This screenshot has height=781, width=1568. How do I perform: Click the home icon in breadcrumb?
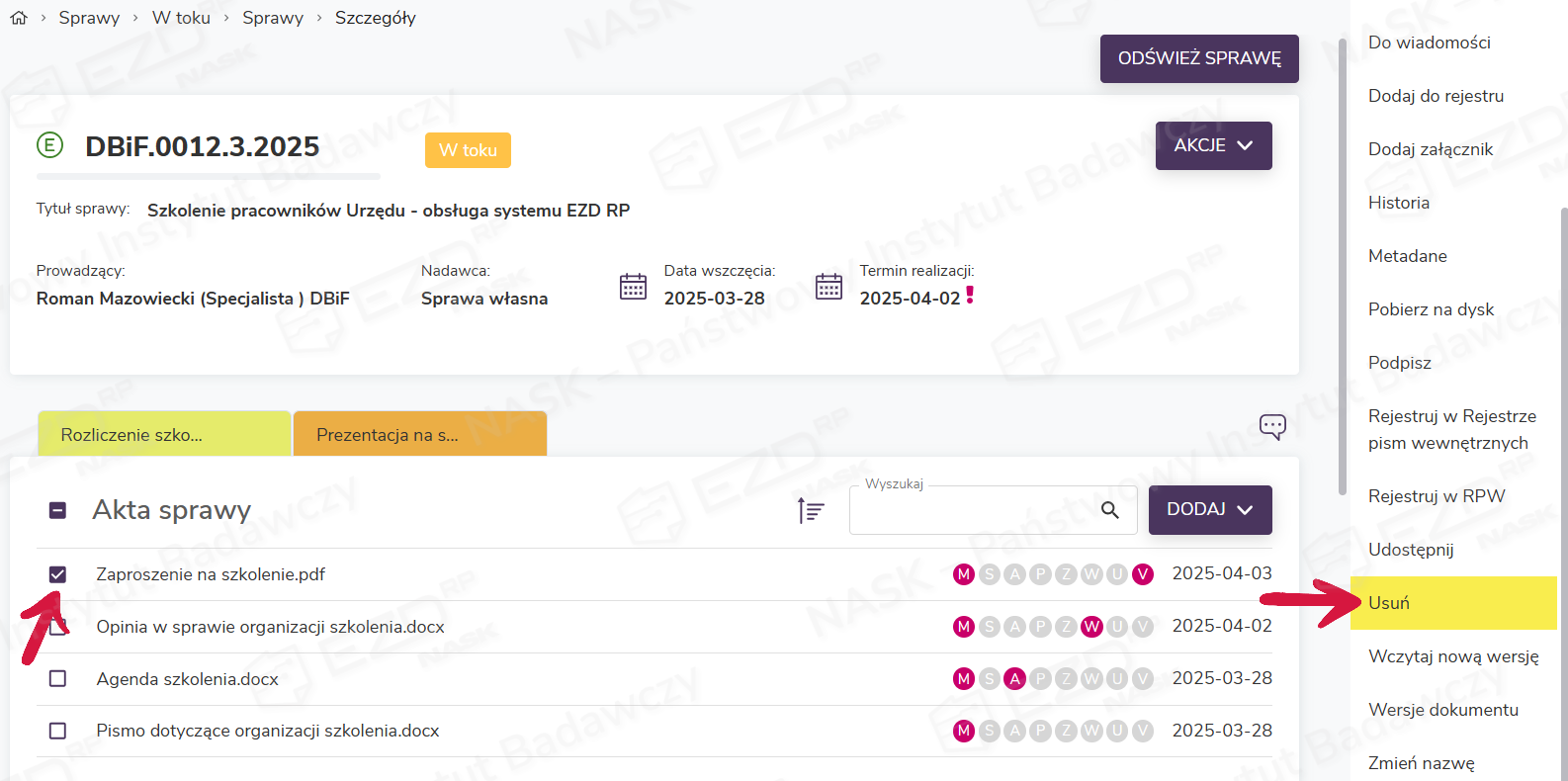[19, 18]
